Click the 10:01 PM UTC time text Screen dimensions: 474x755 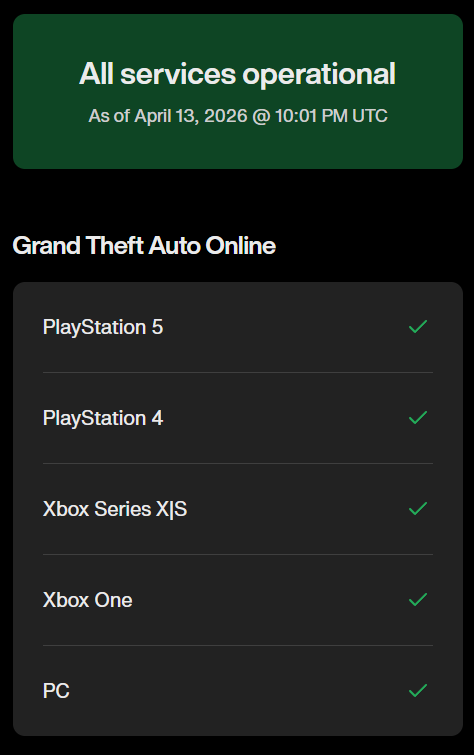(331, 116)
